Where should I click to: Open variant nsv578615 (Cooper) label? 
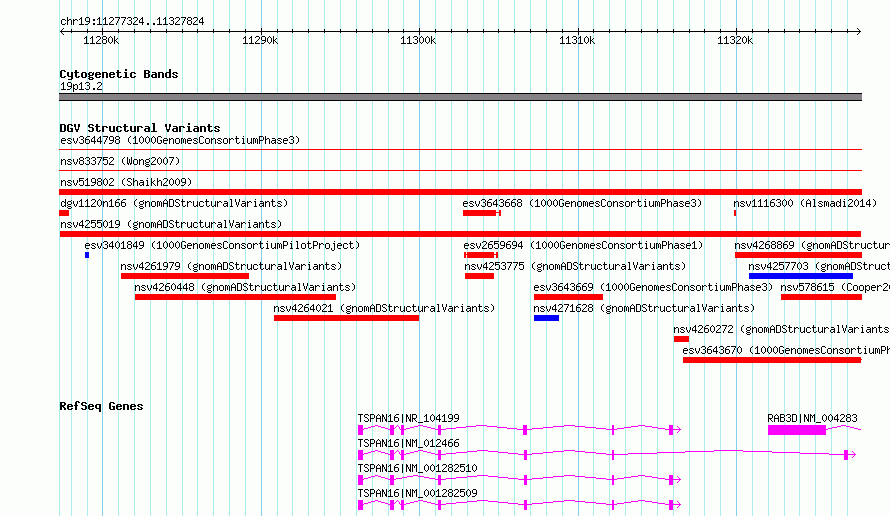835,287
